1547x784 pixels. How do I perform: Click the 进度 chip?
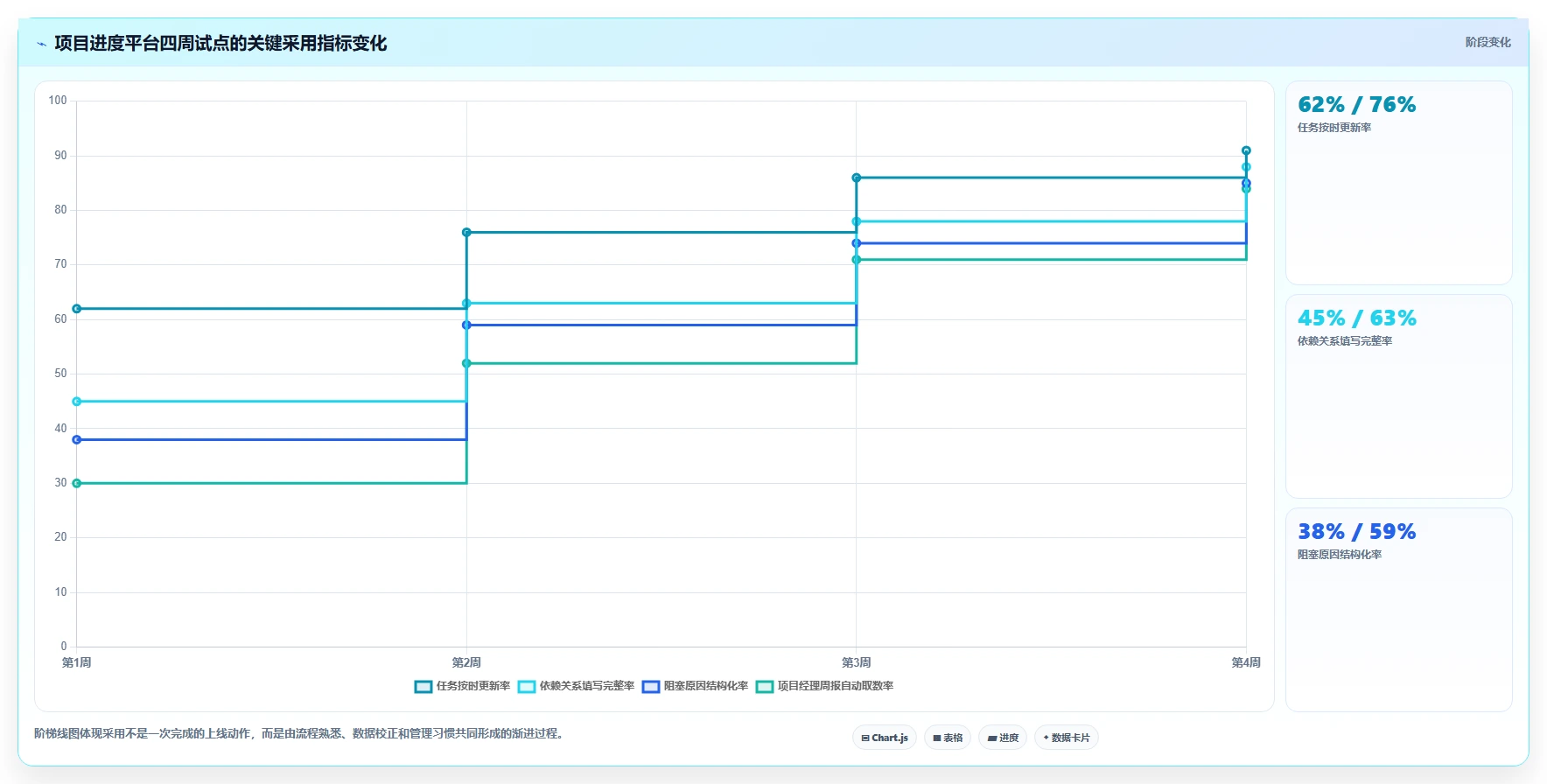[1003, 738]
